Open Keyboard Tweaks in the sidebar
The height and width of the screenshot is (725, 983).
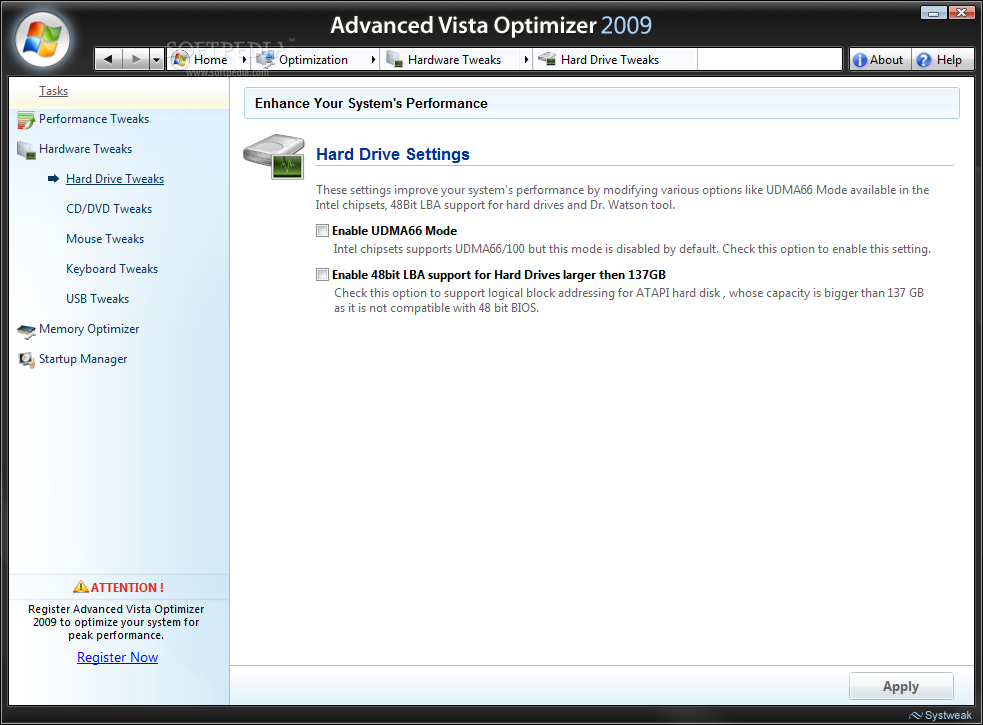(112, 269)
